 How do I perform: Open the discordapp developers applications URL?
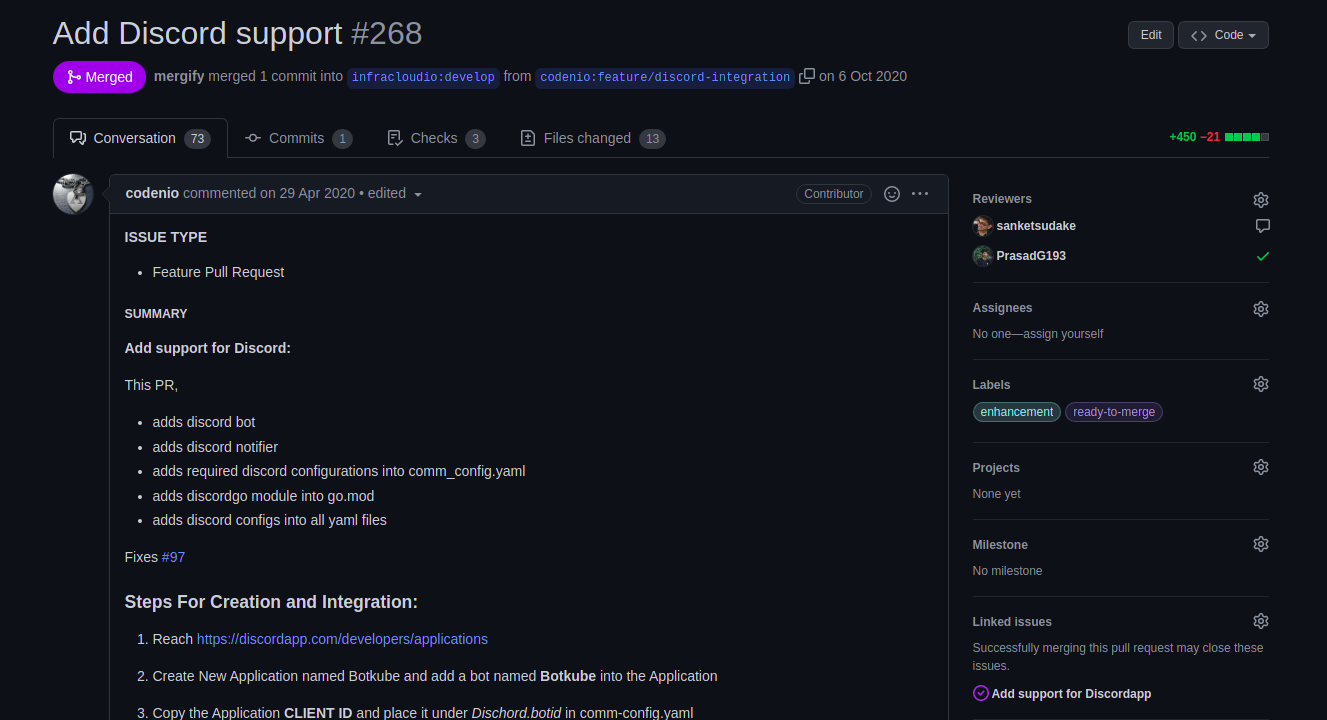[342, 639]
